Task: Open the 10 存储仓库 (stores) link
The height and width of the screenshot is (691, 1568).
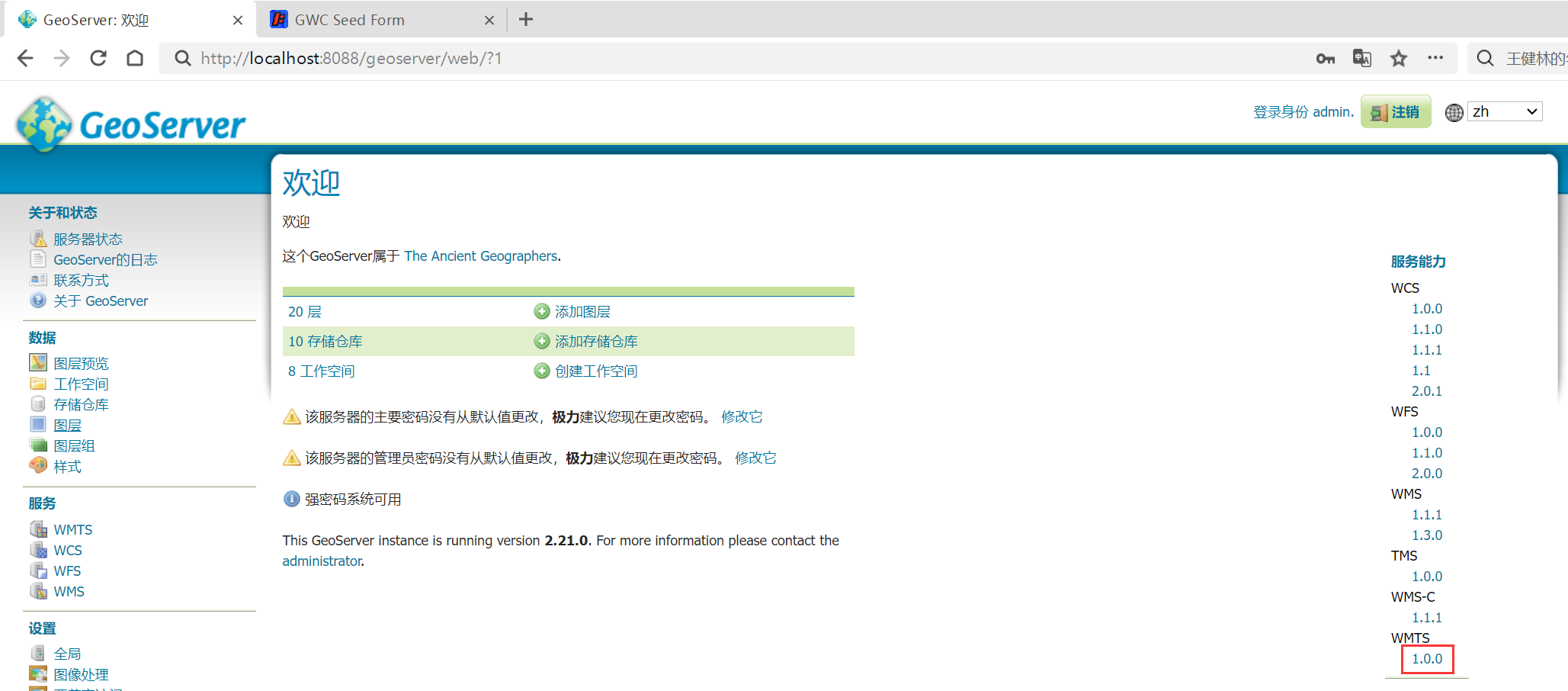Action: tap(325, 341)
